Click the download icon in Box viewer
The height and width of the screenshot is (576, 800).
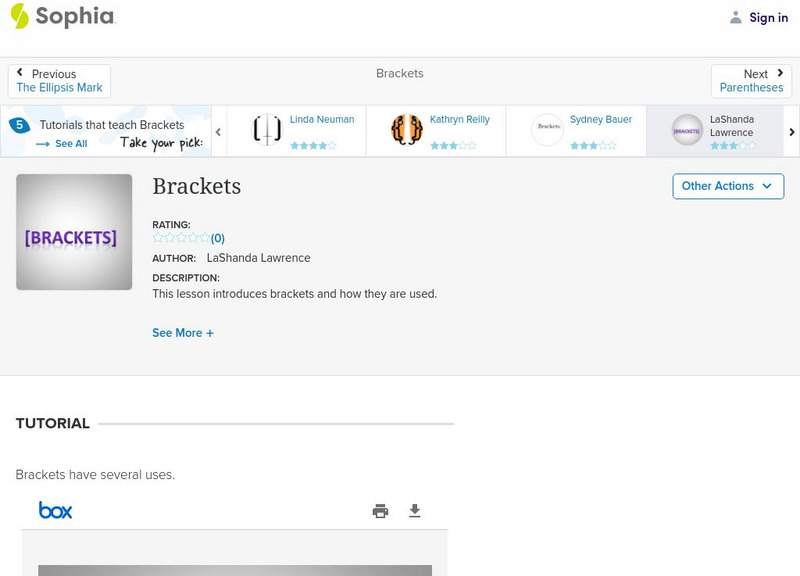tap(415, 511)
